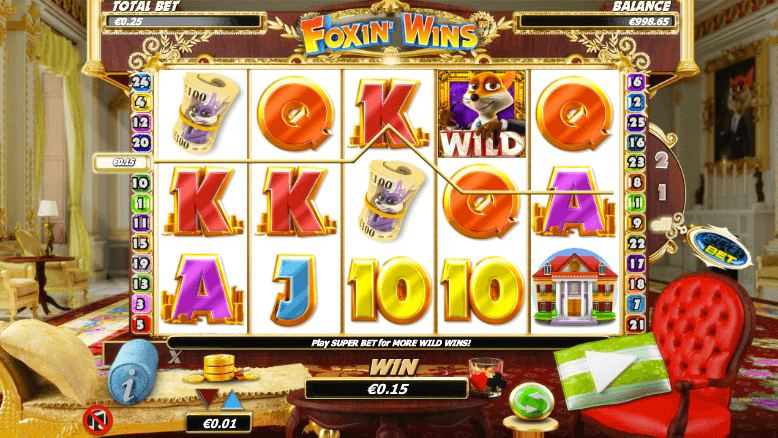Select payline 6 indicator on right
This screenshot has width=778, height=438.
pos(636,82)
